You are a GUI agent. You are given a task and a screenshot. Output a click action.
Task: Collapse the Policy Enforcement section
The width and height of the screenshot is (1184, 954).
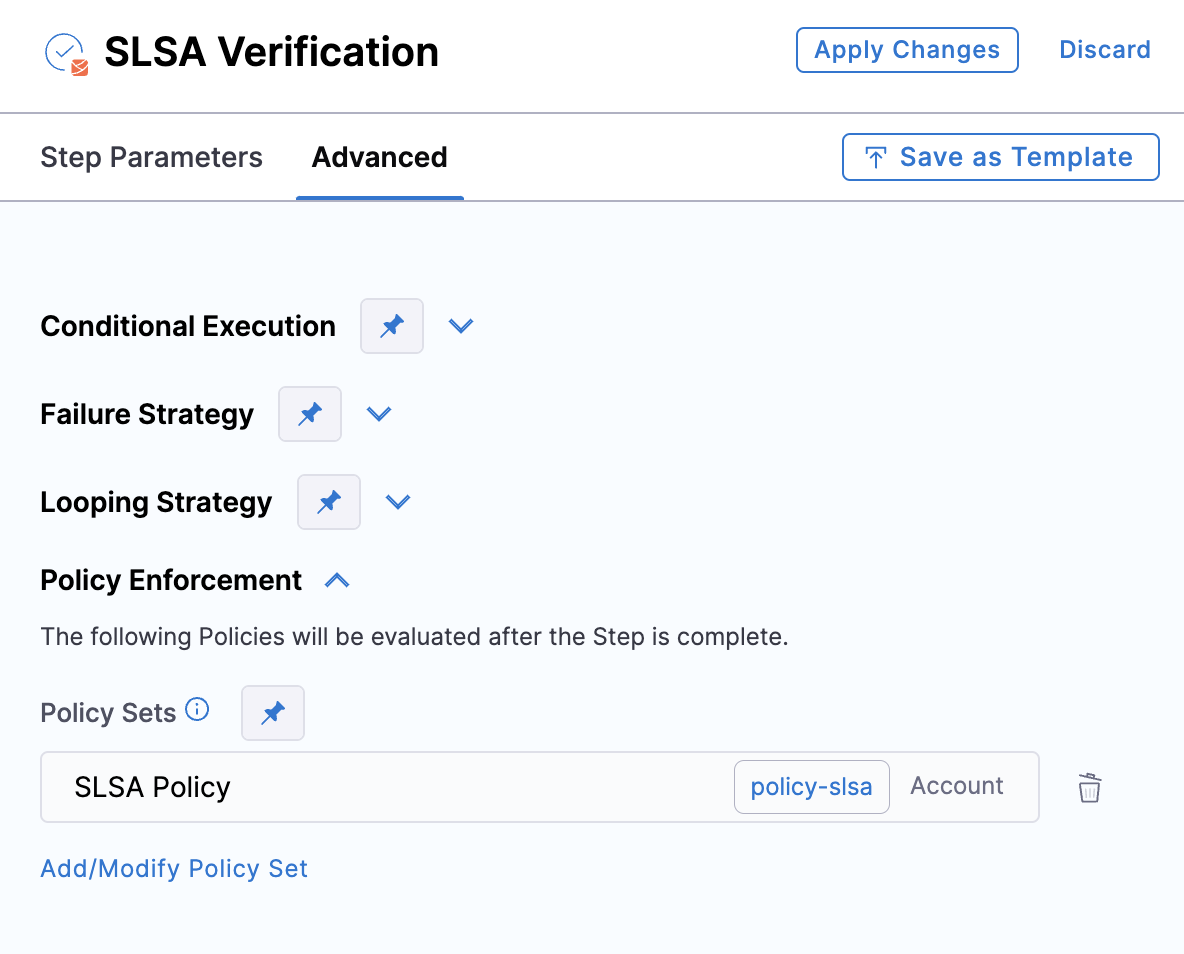click(x=337, y=580)
